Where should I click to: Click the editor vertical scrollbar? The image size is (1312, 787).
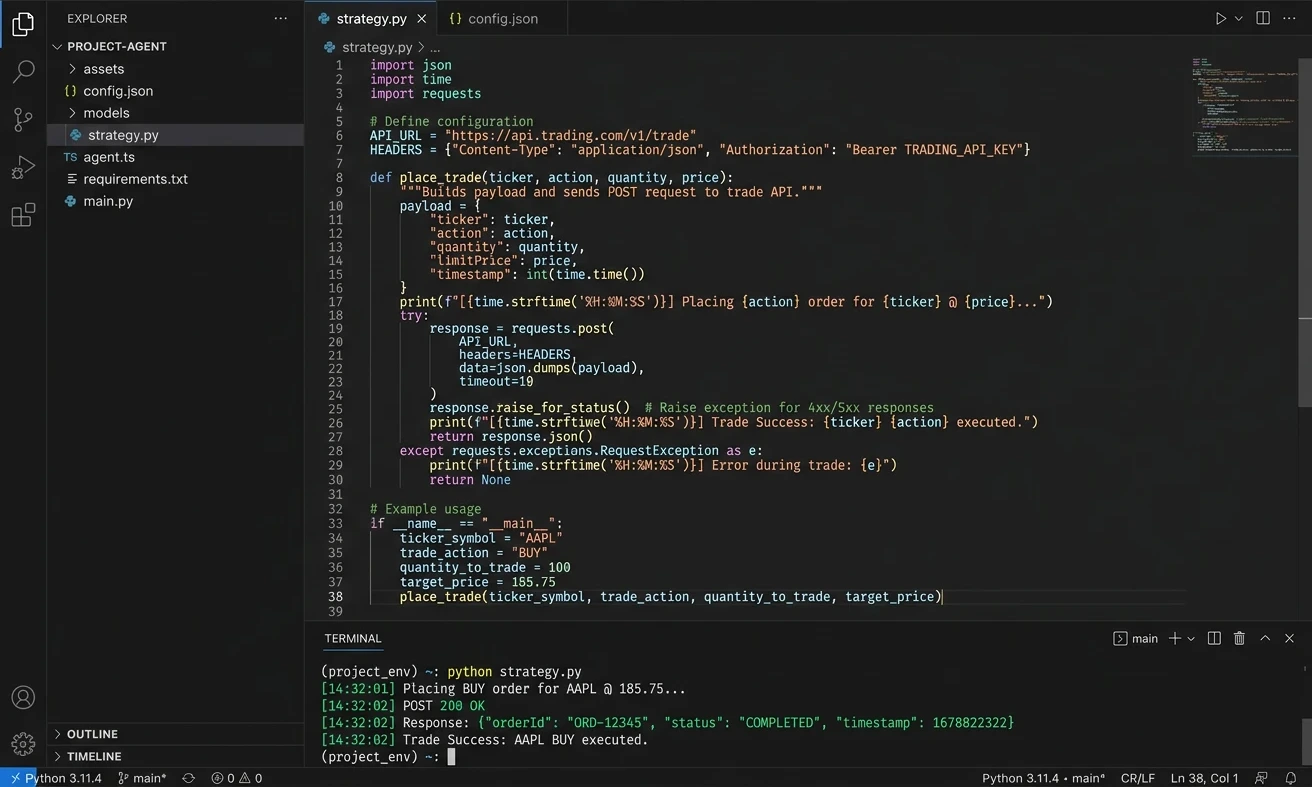[x=1305, y=230]
